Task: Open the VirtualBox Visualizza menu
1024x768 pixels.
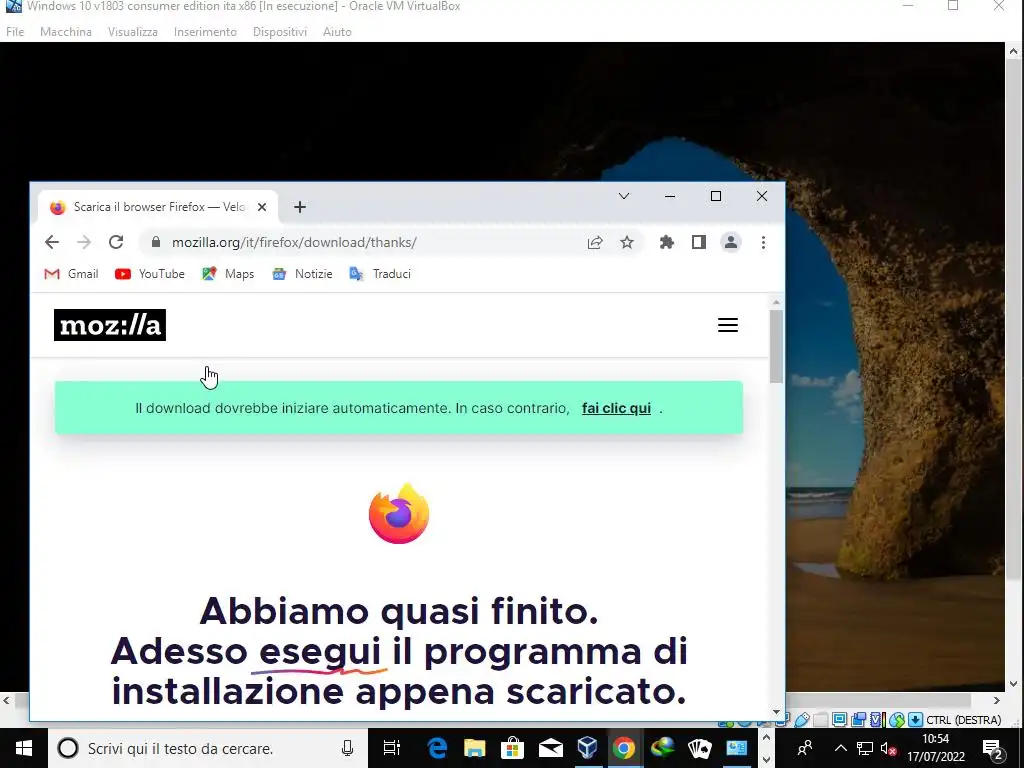Action: point(133,31)
